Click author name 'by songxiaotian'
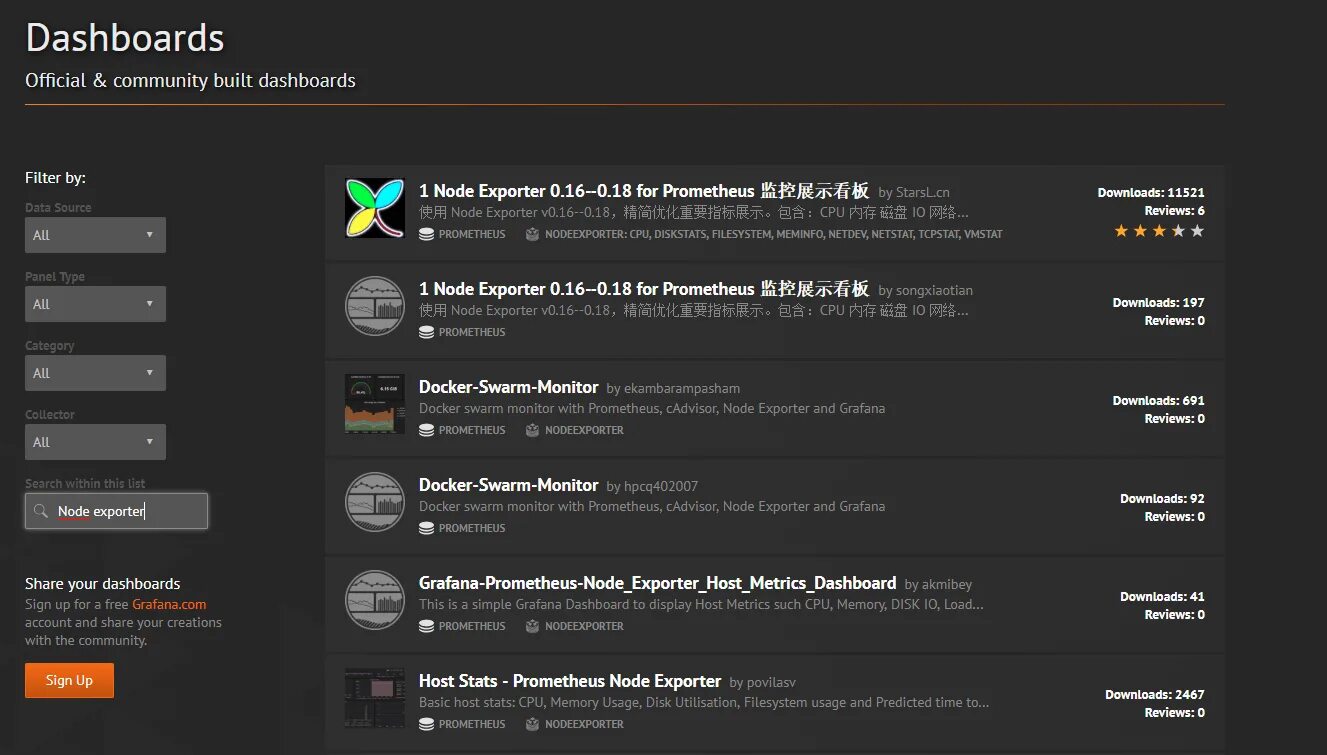This screenshot has height=755, width=1327. point(925,290)
